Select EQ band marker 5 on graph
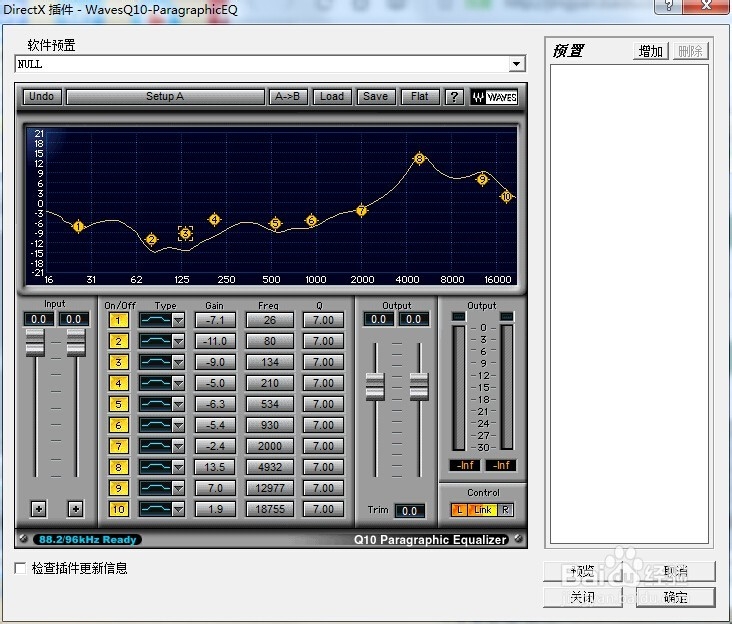Screen dimensions: 732x624 [x=275, y=223]
